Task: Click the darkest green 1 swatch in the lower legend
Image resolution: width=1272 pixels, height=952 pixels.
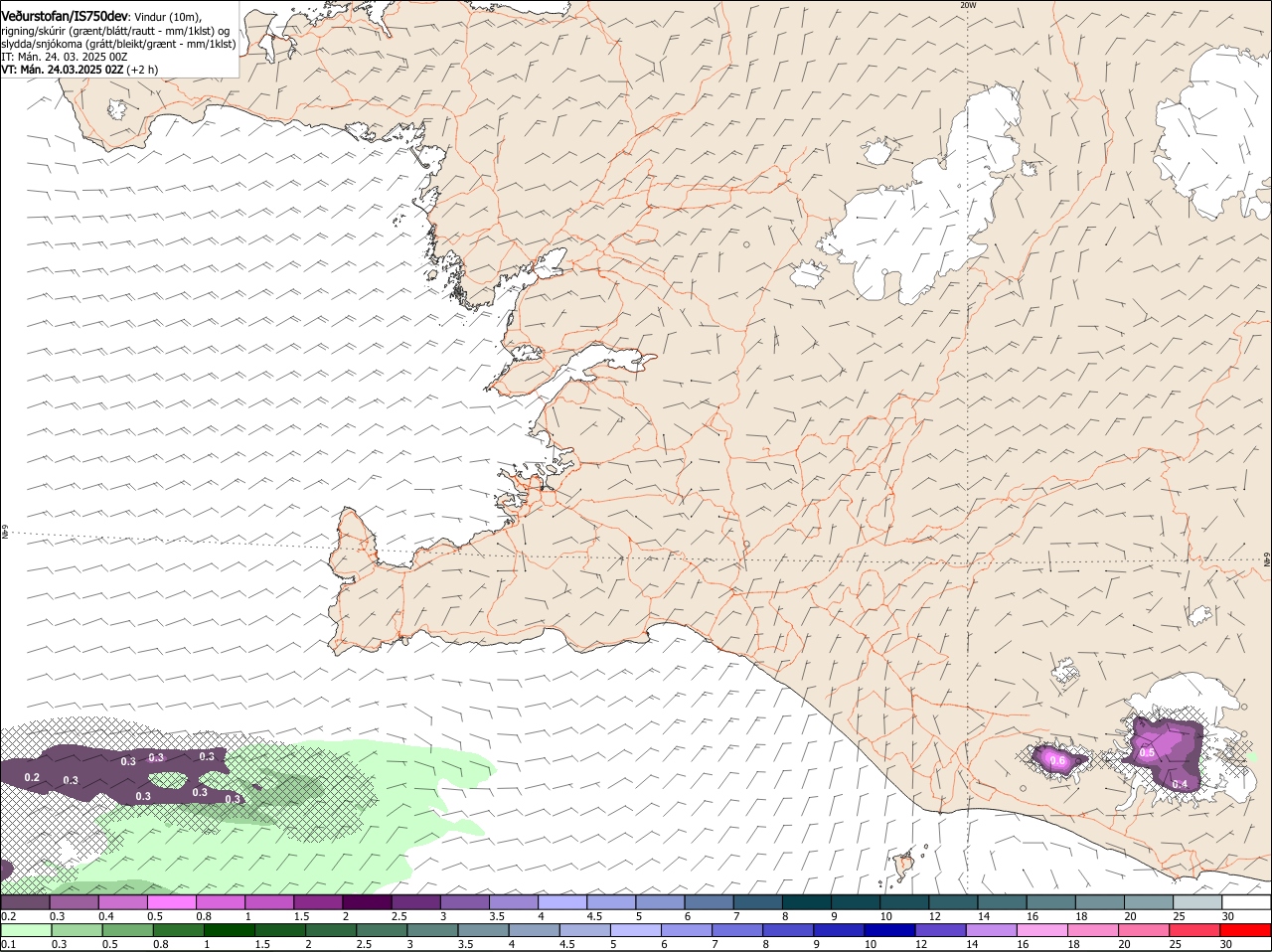Action: click(x=230, y=930)
